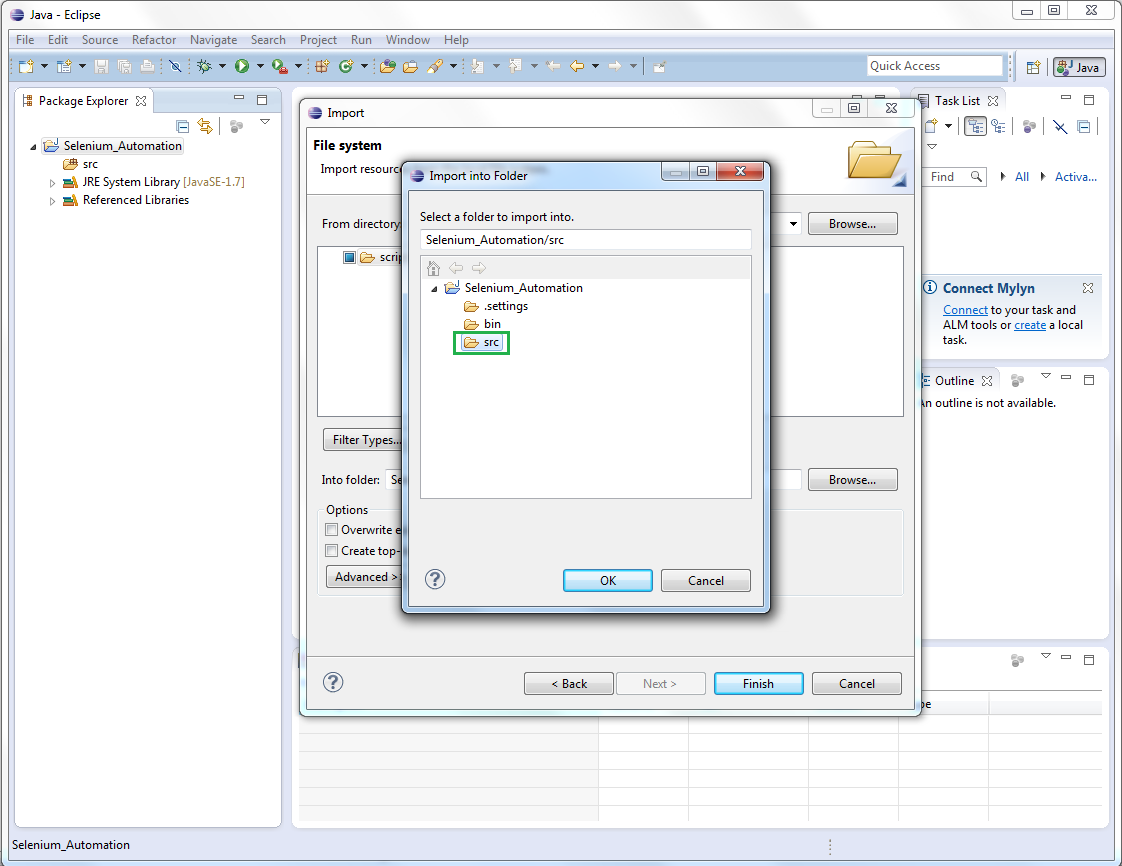This screenshot has height=866, width=1122.
Task: Click the Save All toolbar icon
Action: tap(125, 67)
